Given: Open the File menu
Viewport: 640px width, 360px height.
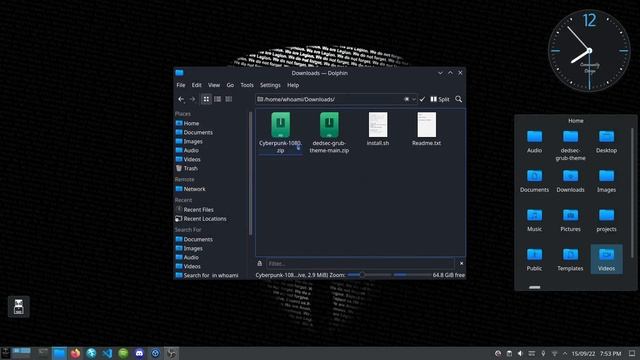Looking at the screenshot, I should 181,85.
